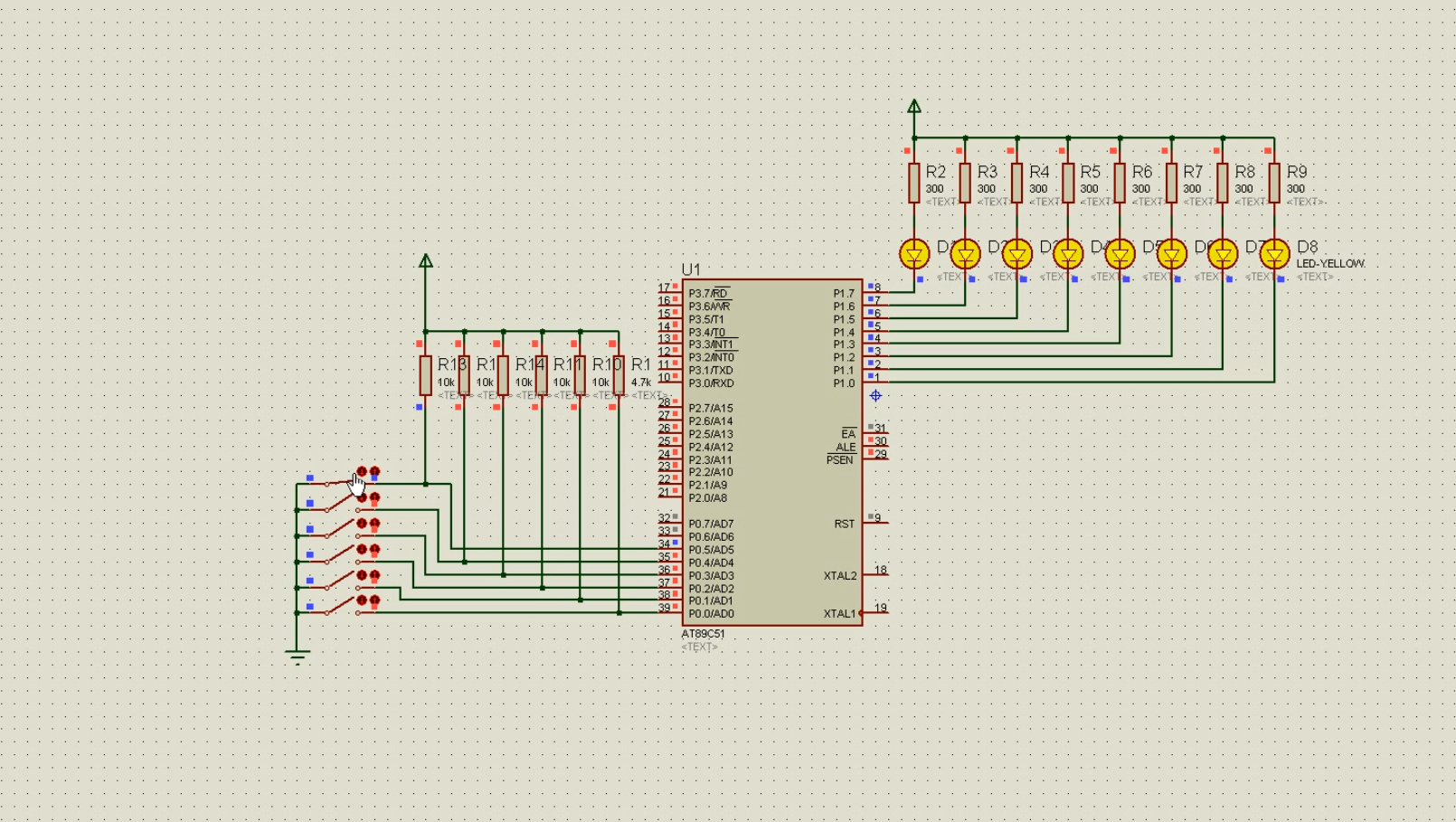Click the P1.7 pin label

click(844, 294)
